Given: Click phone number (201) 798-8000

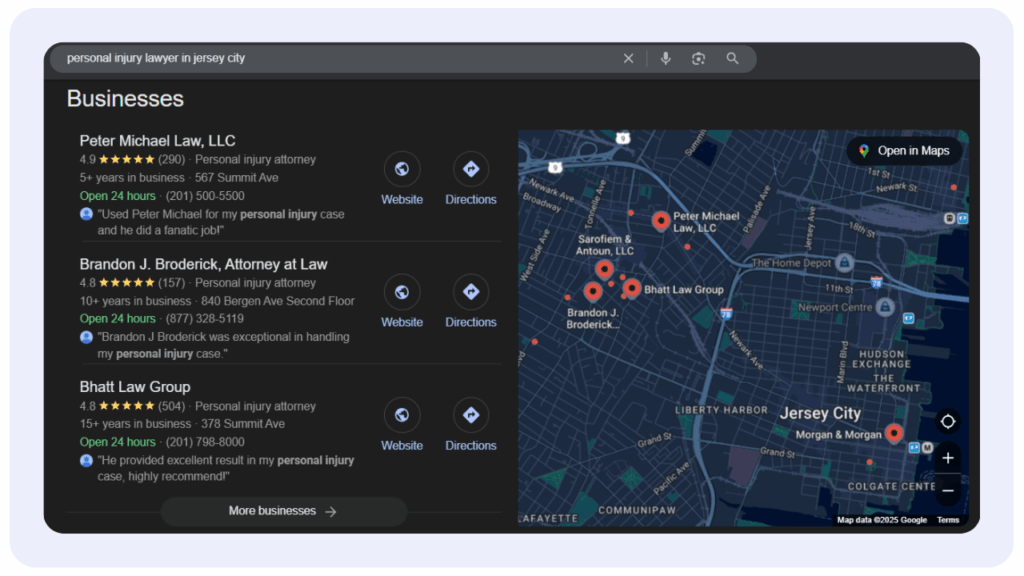Looking at the screenshot, I should pyautogui.click(x=205, y=442).
